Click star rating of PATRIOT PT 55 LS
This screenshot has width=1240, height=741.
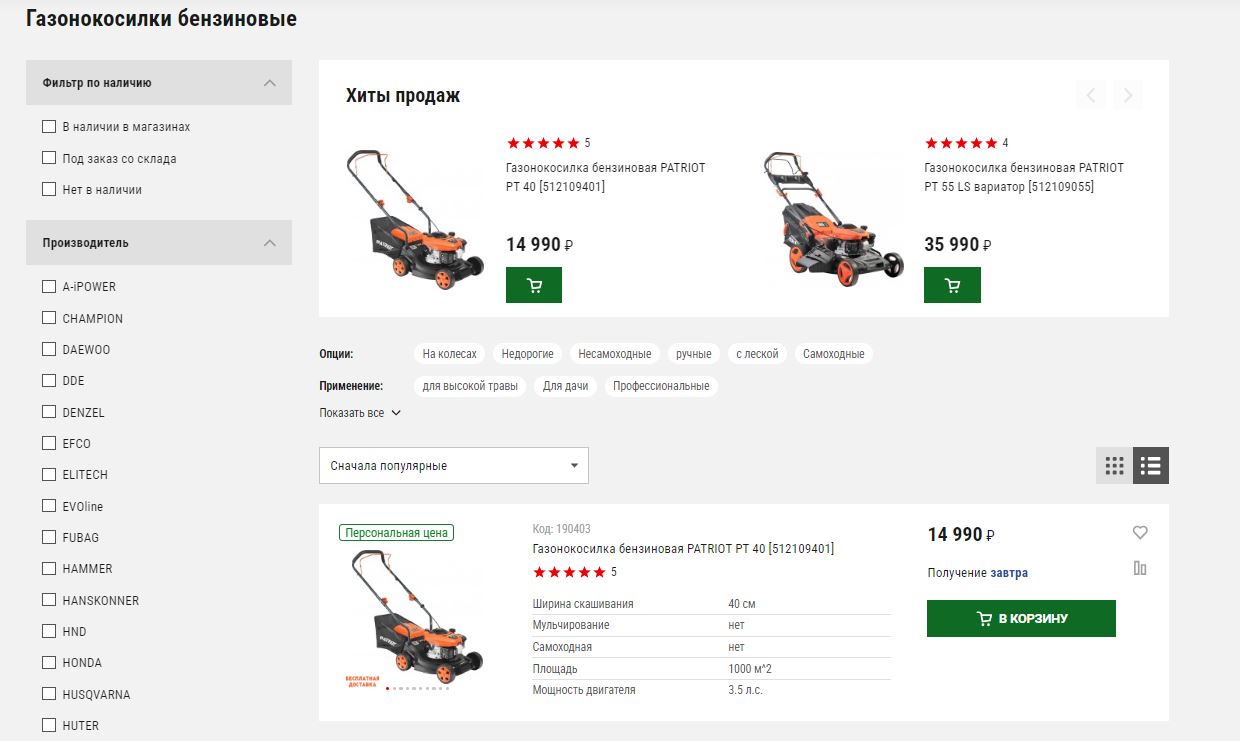click(x=961, y=143)
